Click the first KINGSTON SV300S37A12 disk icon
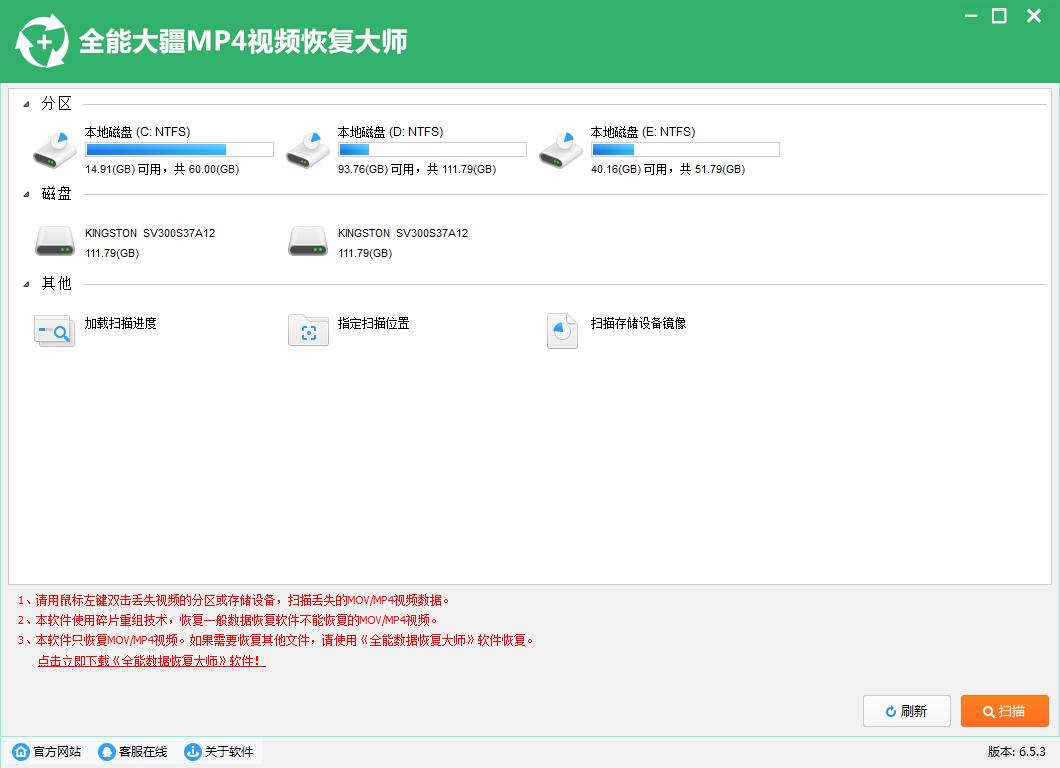Viewport: 1060px width, 768px height. 54,241
